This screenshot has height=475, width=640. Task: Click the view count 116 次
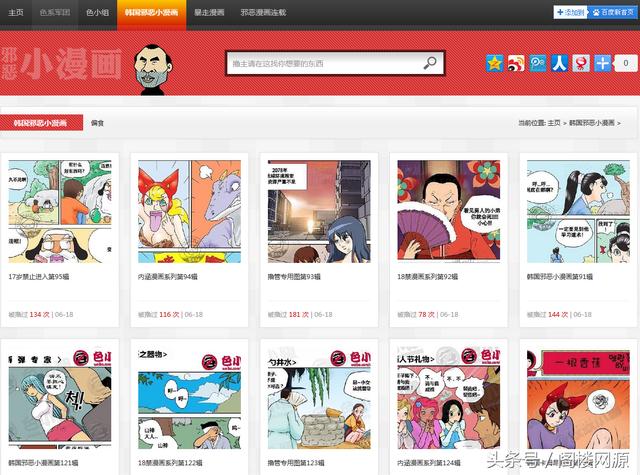coord(169,315)
